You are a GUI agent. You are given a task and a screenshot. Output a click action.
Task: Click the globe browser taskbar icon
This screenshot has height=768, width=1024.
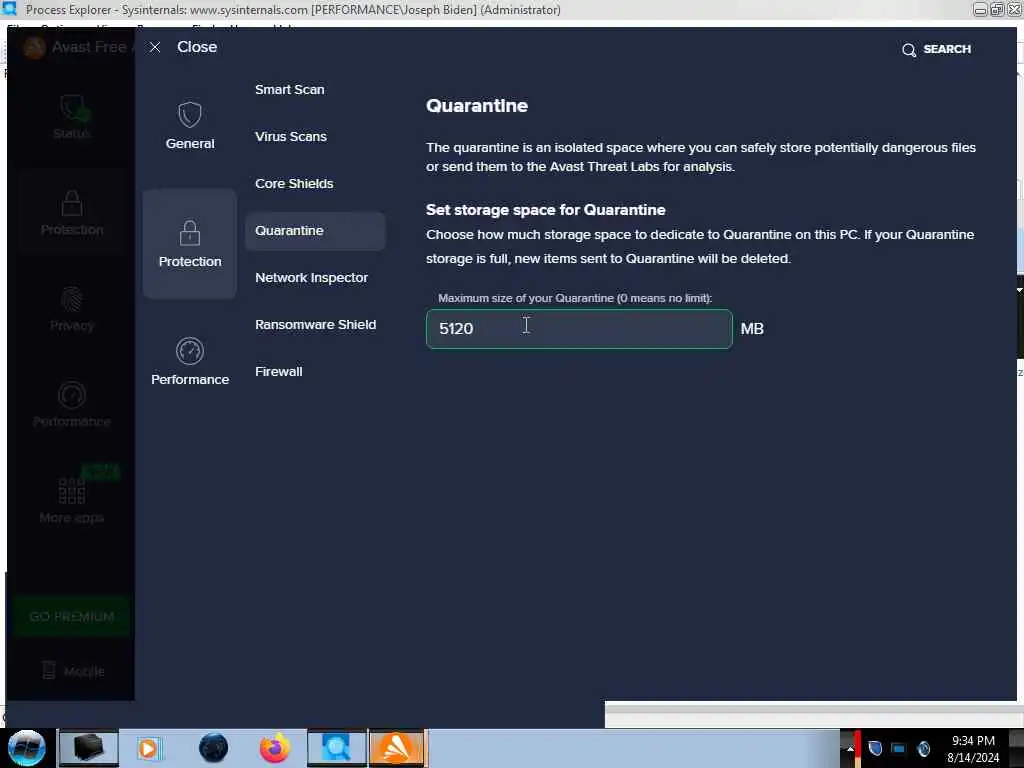(214, 748)
